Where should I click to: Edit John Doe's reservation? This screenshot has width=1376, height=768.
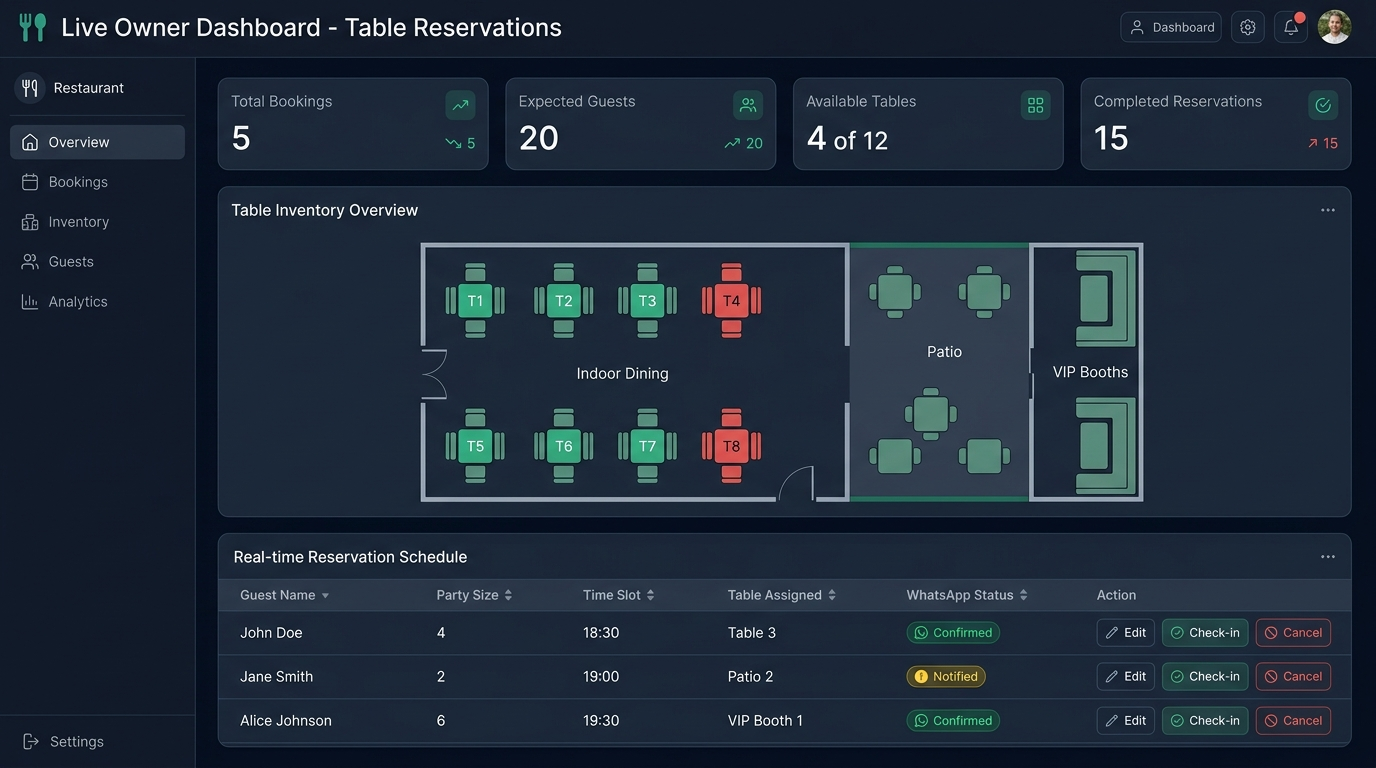[x=1126, y=633]
